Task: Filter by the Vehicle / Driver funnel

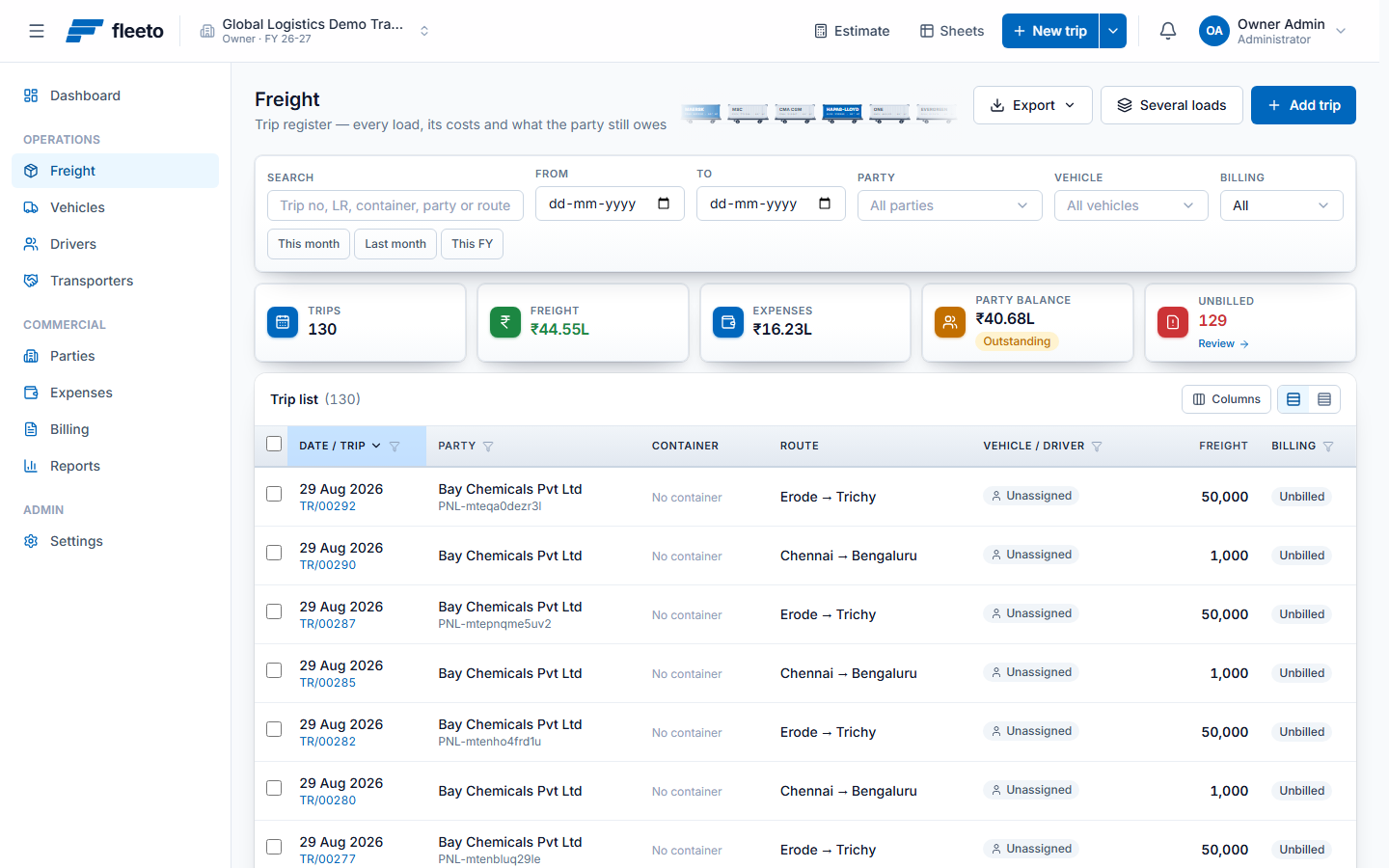Action: (x=1097, y=447)
